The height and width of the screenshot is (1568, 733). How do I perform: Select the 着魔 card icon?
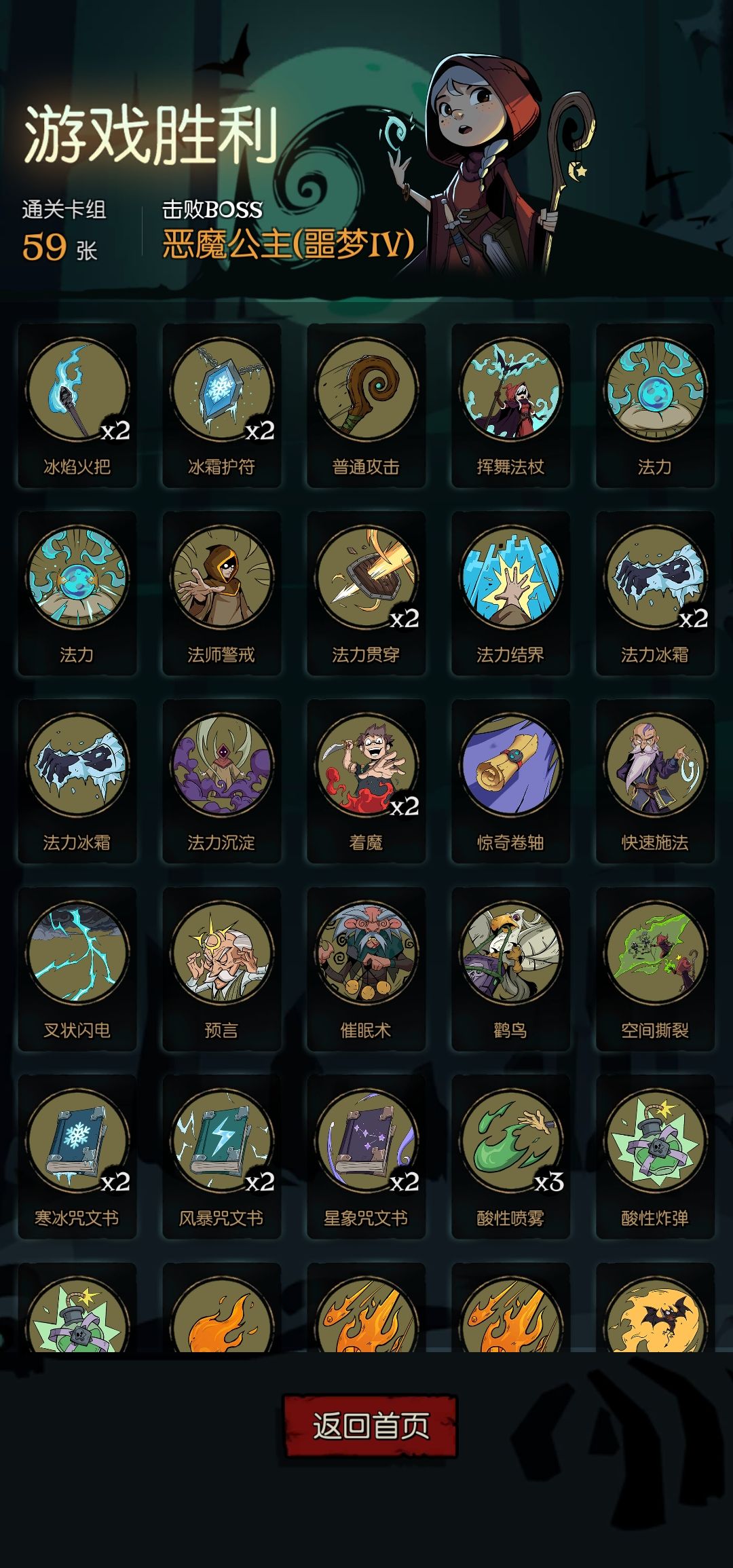366,781
